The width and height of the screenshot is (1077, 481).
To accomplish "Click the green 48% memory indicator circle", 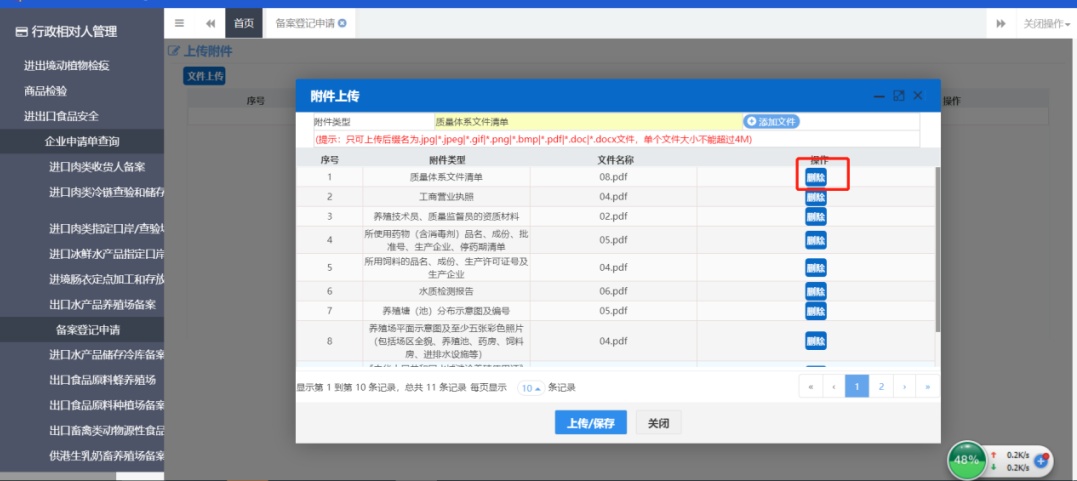I will (x=966, y=460).
